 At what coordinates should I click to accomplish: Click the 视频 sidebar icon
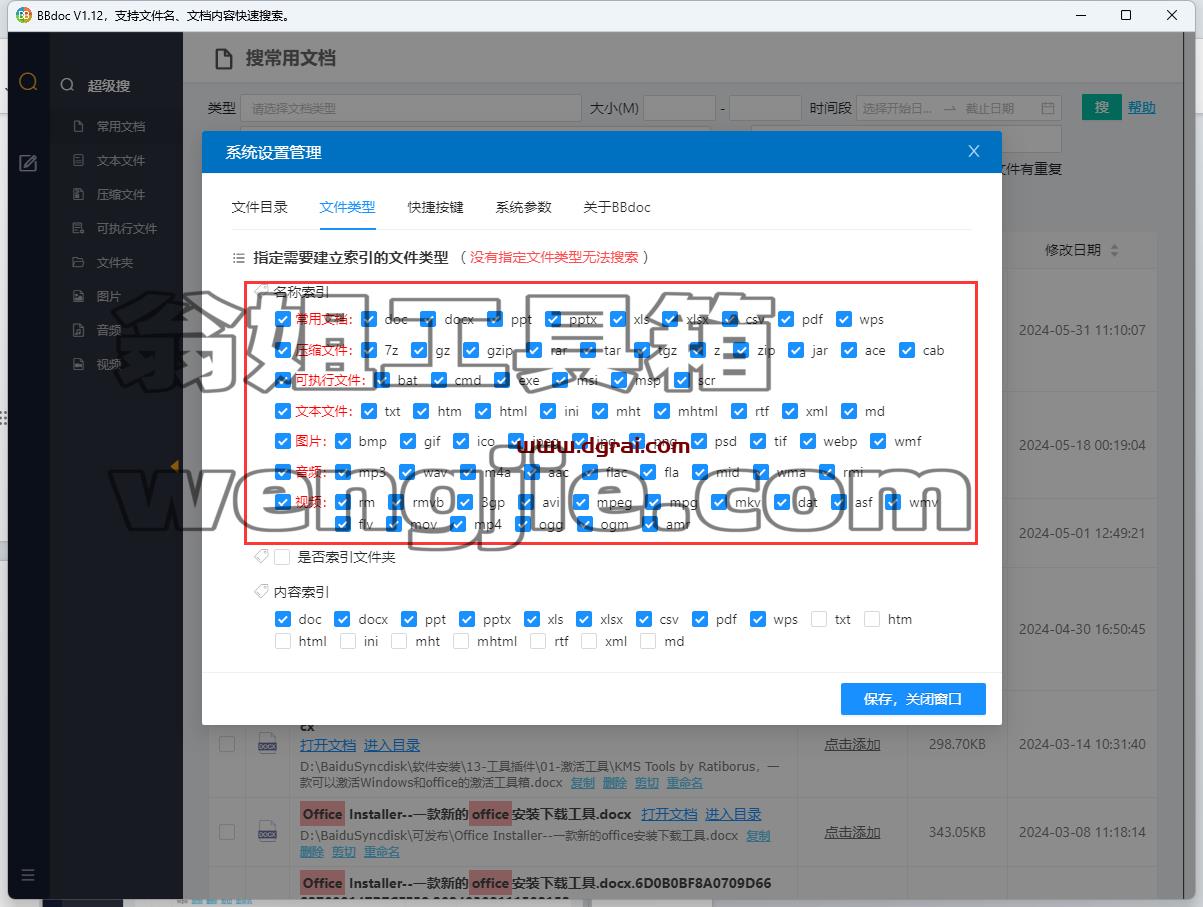[x=78, y=365]
